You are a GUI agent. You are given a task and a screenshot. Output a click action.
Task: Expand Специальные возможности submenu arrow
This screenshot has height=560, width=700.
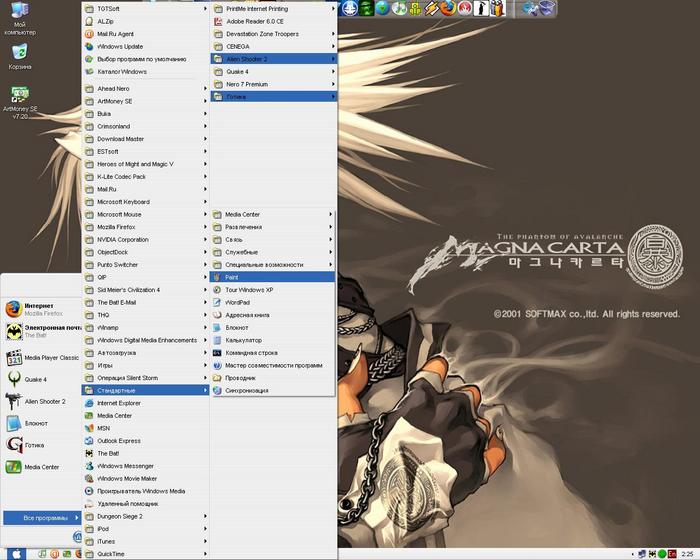pyautogui.click(x=331, y=264)
